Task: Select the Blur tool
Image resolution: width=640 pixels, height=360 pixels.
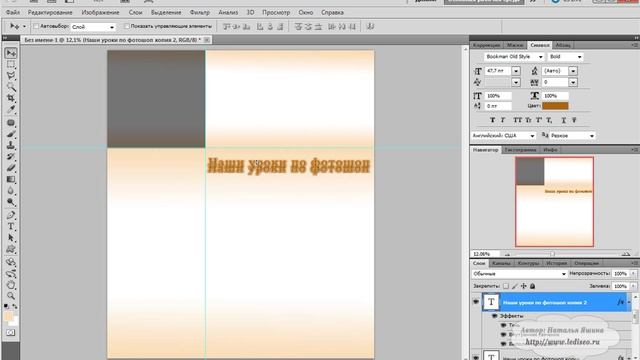Action: point(11,191)
